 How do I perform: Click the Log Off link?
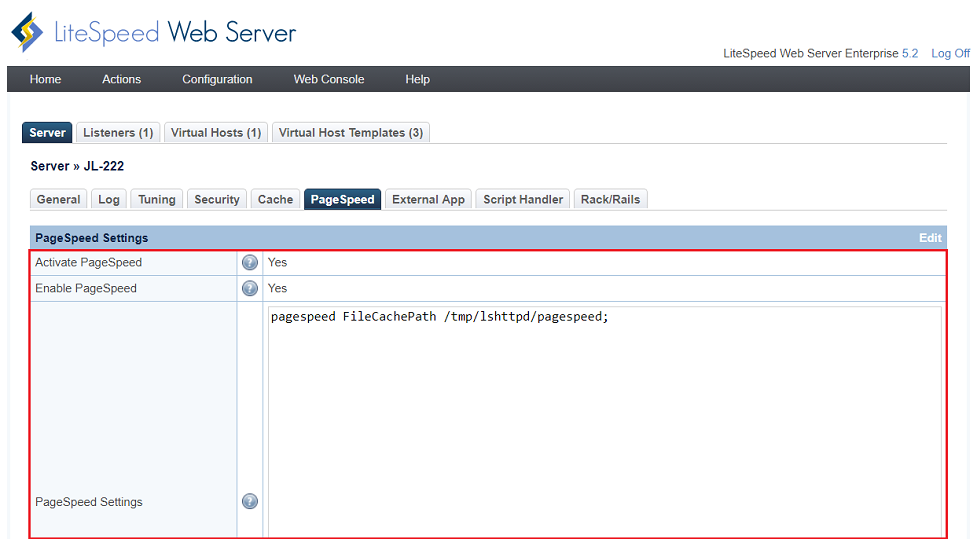tap(950, 54)
